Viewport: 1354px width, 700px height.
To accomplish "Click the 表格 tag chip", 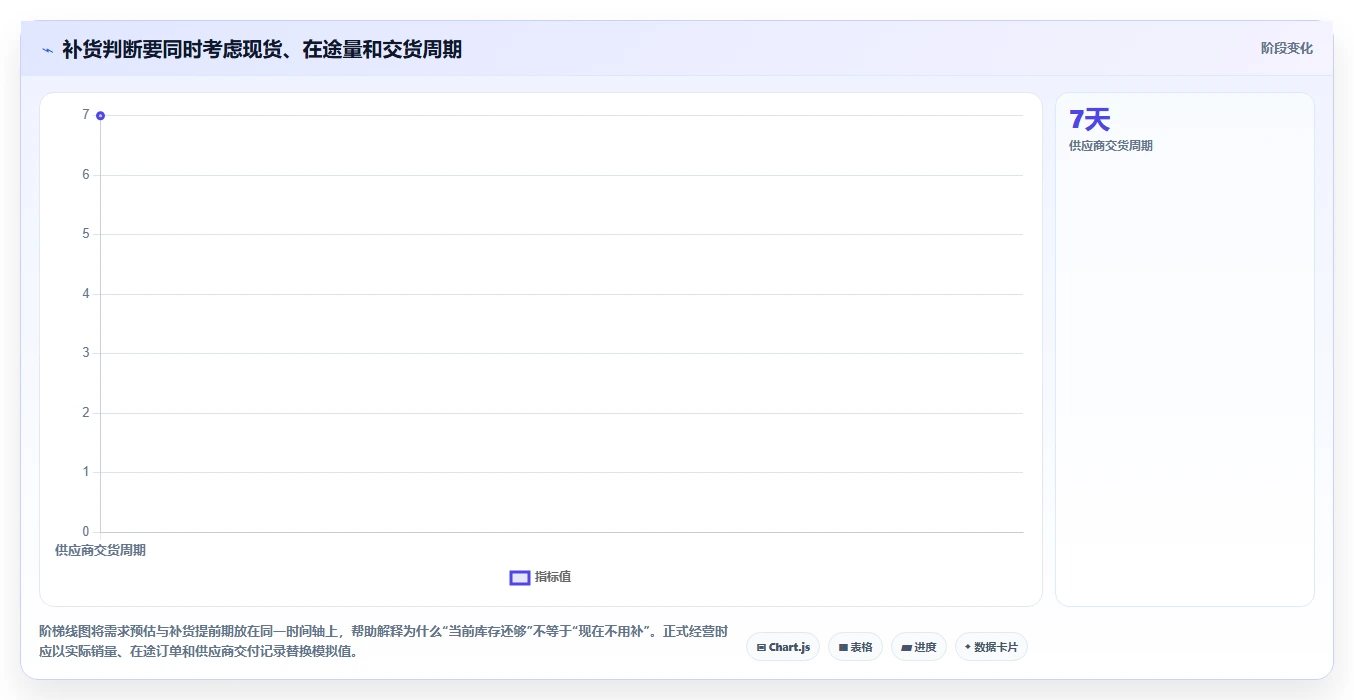I will (x=855, y=647).
